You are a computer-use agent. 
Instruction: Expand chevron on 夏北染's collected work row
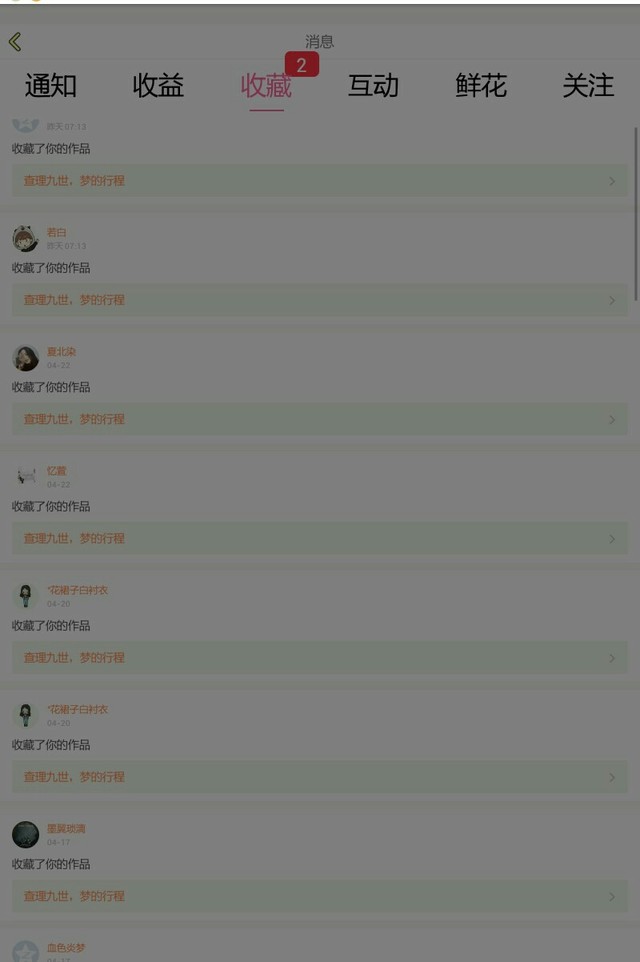(612, 420)
